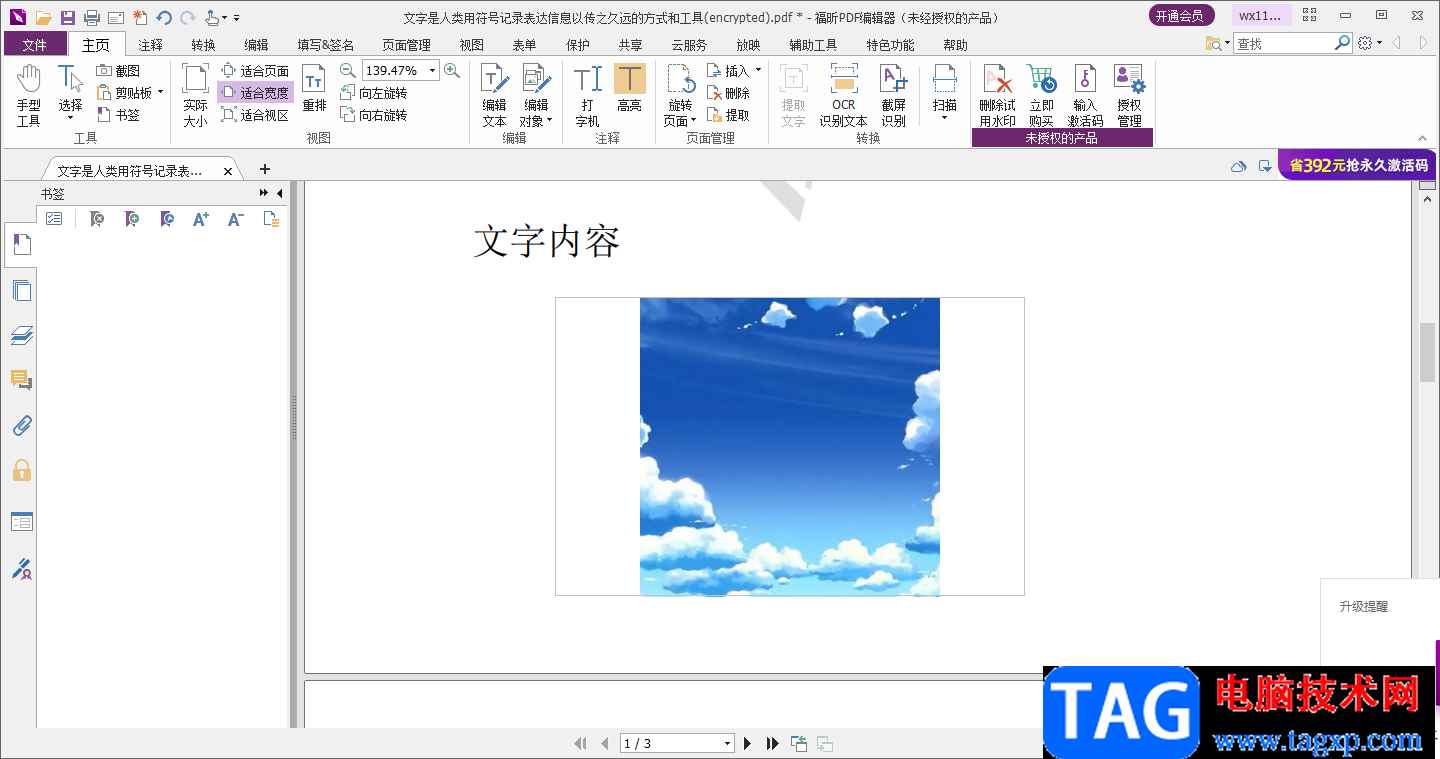Image resolution: width=1440 pixels, height=759 pixels.
Task: Start screen capture recognition (截屏识别)
Action: point(893,96)
